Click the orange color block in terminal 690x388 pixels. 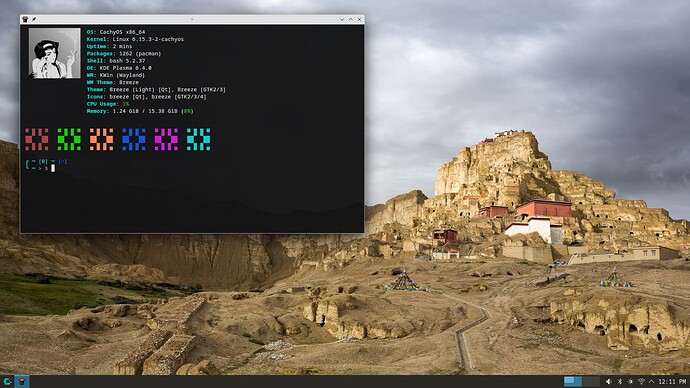[x=101, y=139]
